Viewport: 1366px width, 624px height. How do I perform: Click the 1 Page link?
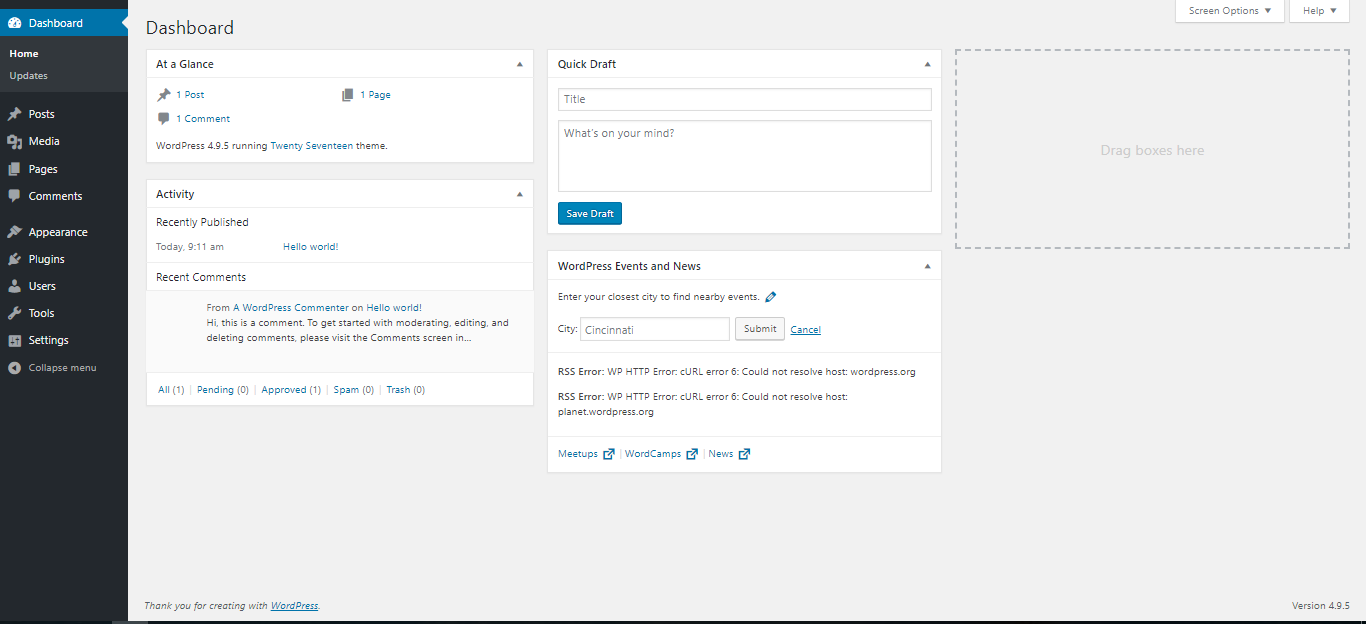[x=375, y=95]
